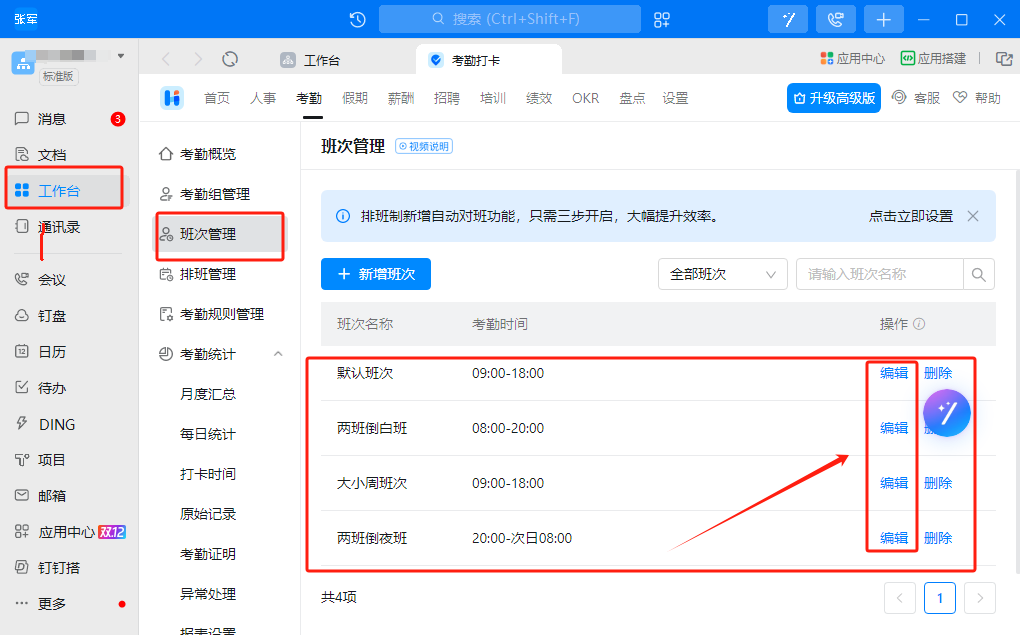Open 排班管理 in the attendance menu
Screen dimensions: 1020x635
coord(207,274)
